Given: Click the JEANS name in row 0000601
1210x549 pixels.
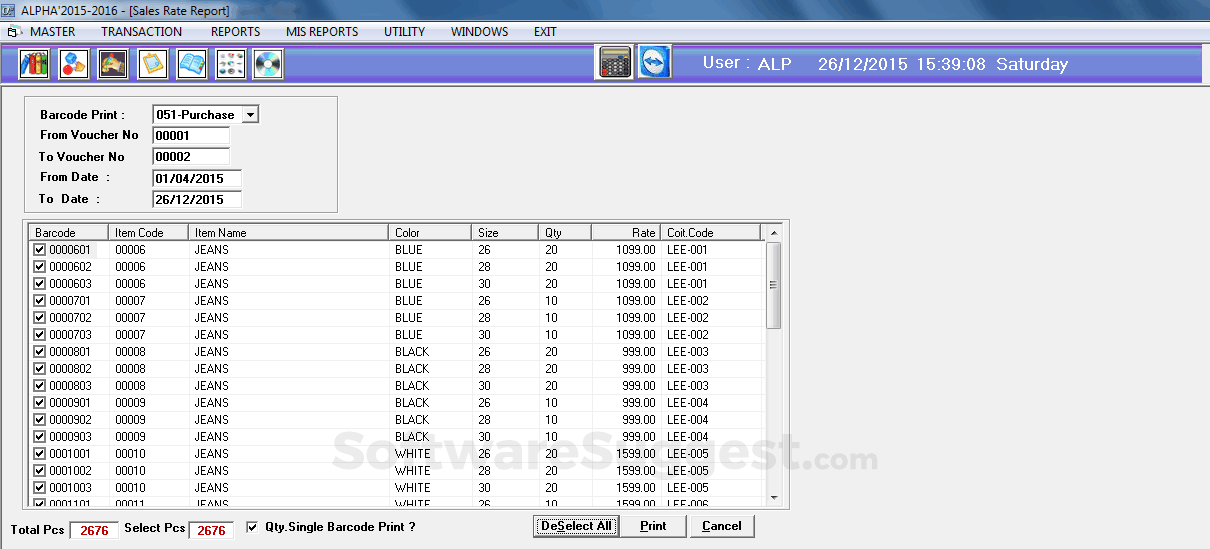Looking at the screenshot, I should [211, 250].
